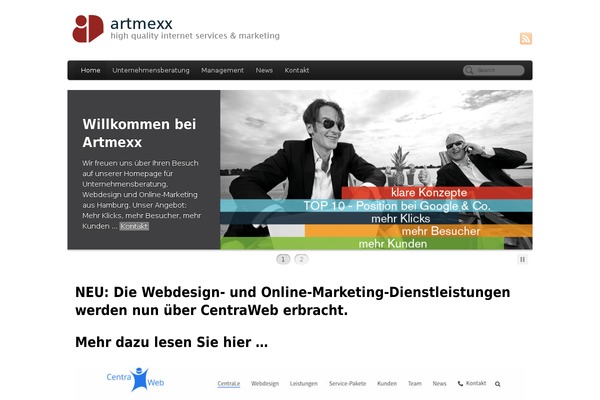Click the 'mehr Kunden' green banner
Viewport: 600px width, 400px height.
pyautogui.click(x=362, y=243)
